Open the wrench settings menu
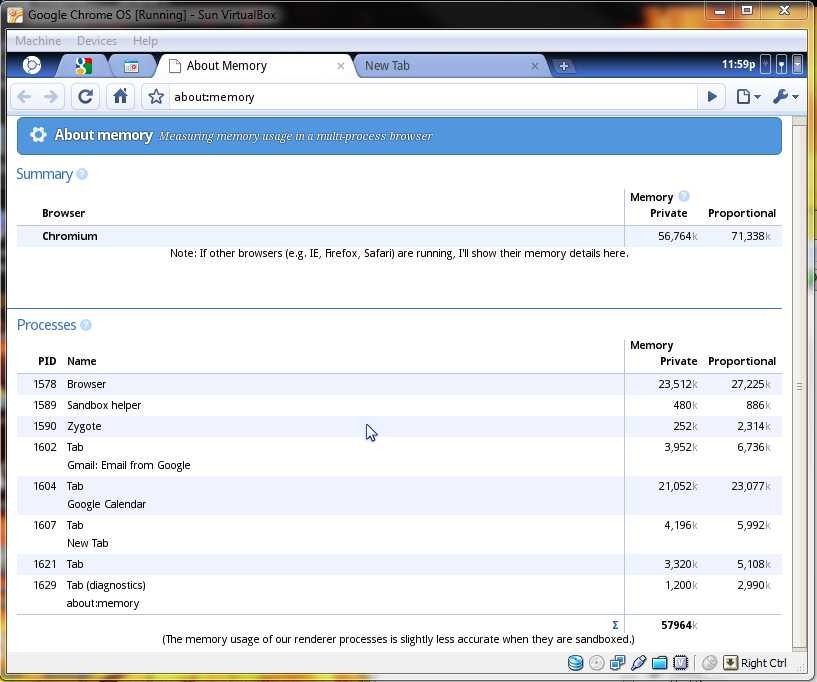The image size is (817, 682). 785,97
